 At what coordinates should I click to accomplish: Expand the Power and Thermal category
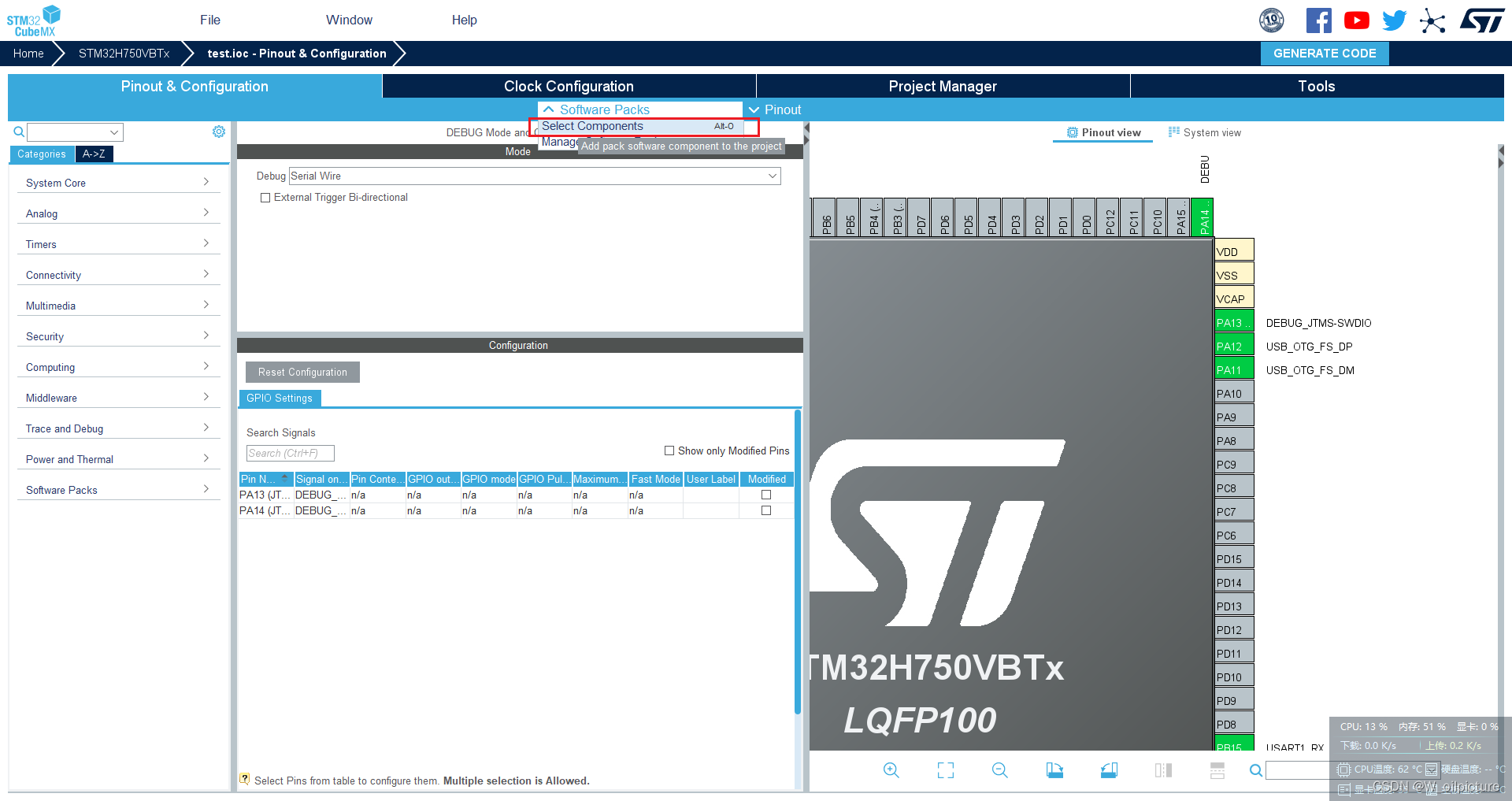118,459
